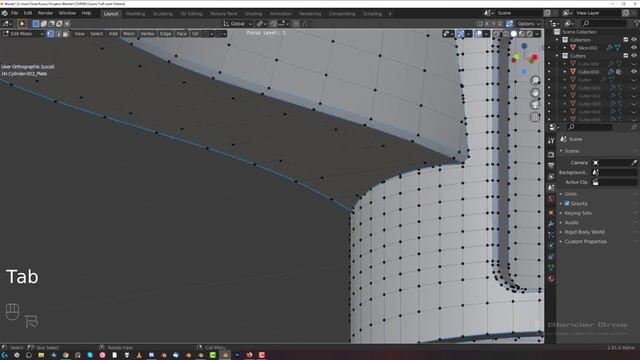Switch to the Shading workspace tab

click(253, 13)
